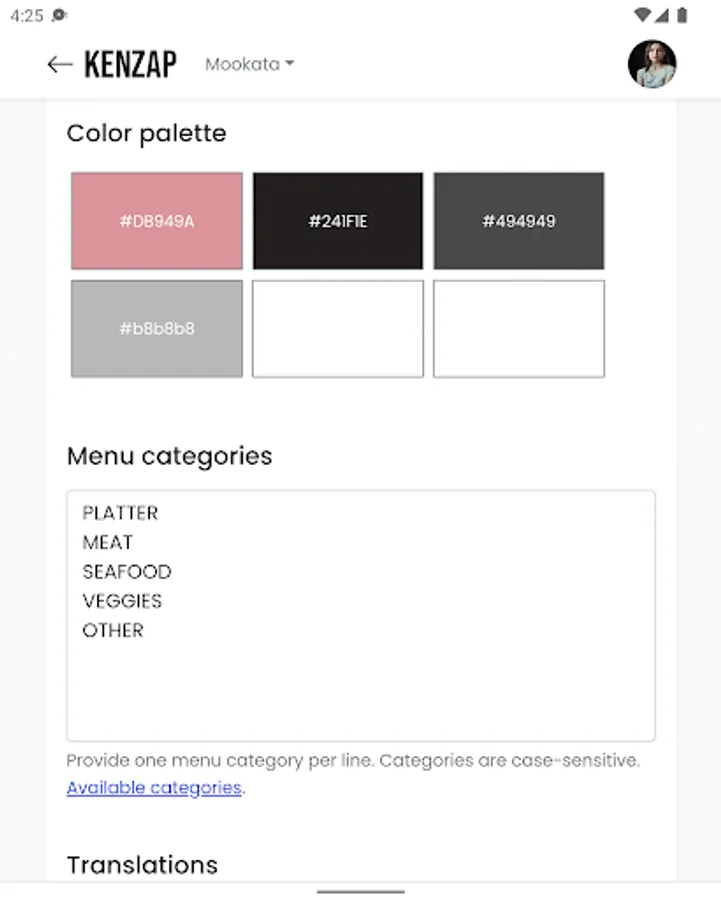Tap the Mookata dropdown caret arrow
Viewport: 721px width, 900px height.
[x=290, y=63]
